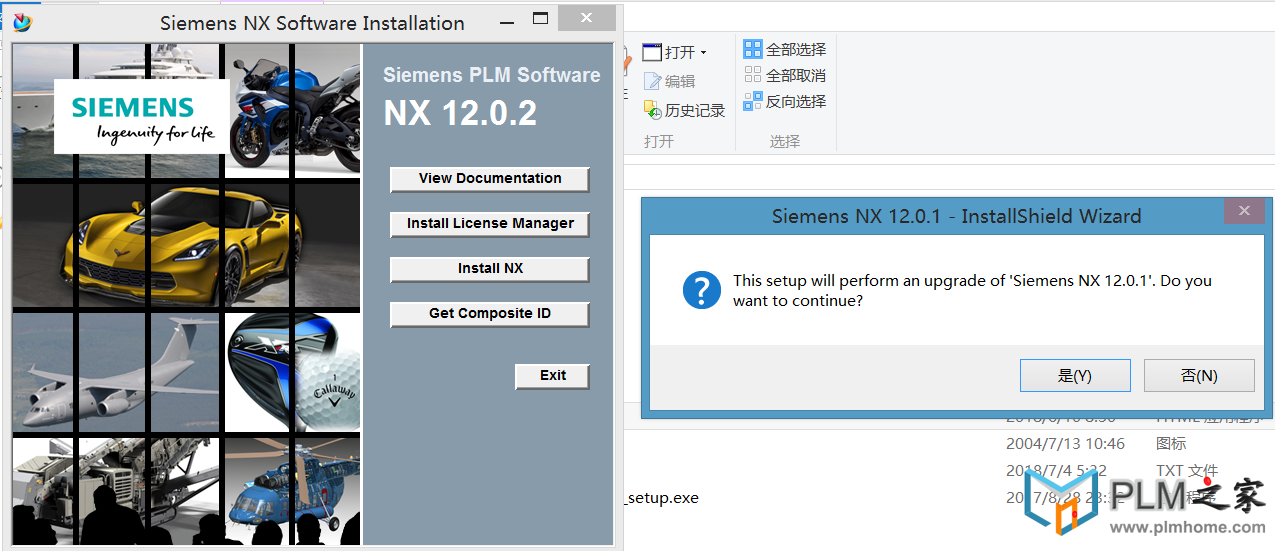Viewport: 1275px width, 551px height.
Task: Click the Siemens logo in installer banner
Action: (x=141, y=117)
